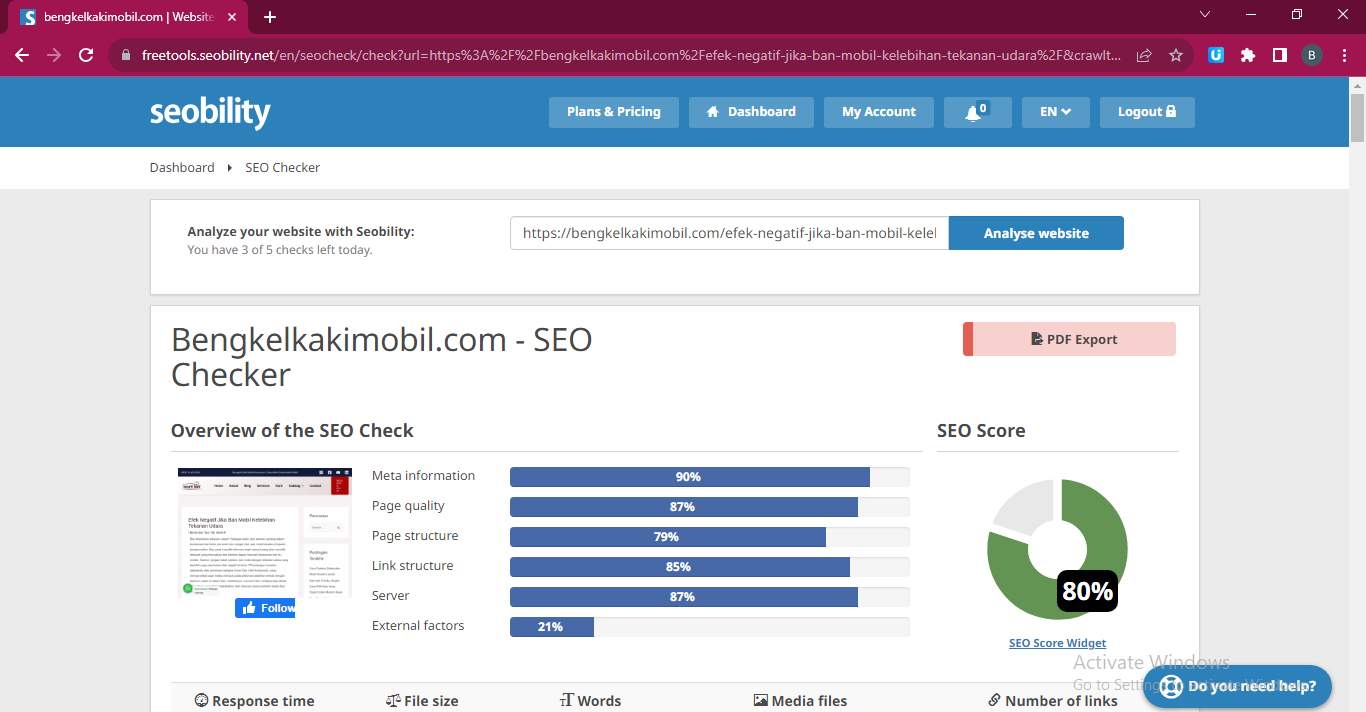This screenshot has height=712, width=1366.
Task: Click the Link structure 85% bar
Action: pos(709,567)
